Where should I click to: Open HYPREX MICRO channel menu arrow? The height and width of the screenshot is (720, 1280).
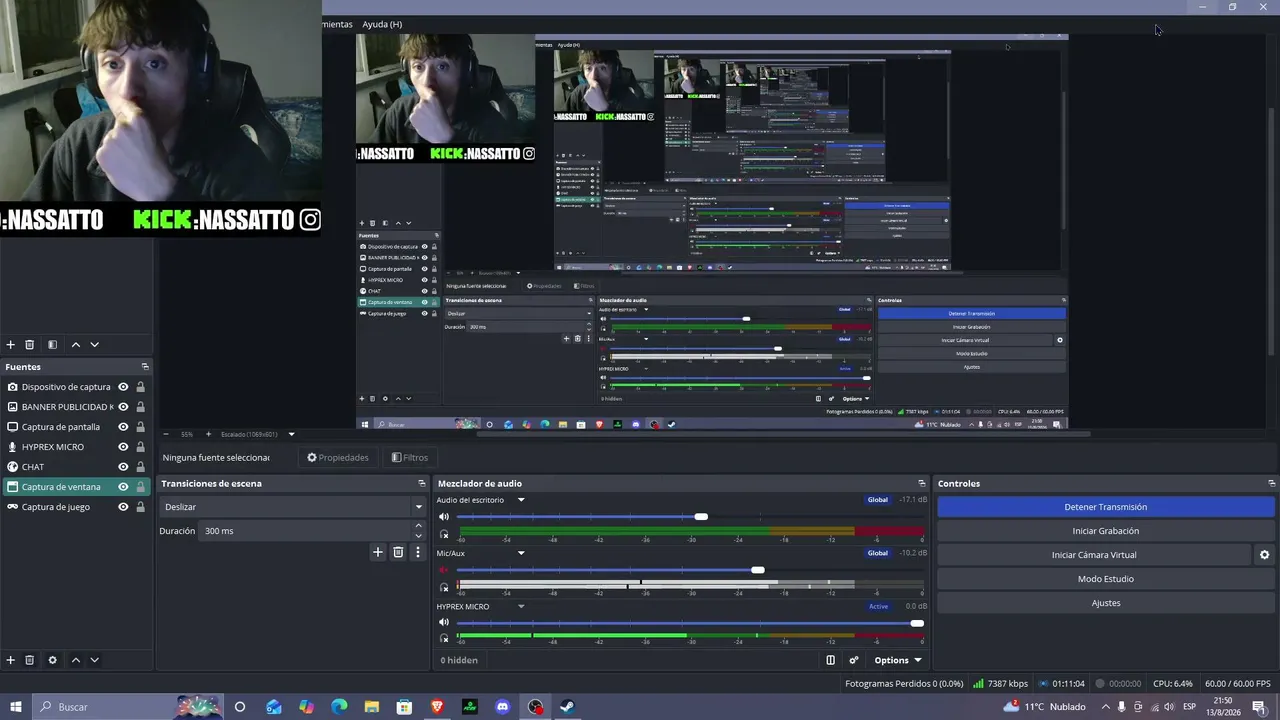[521, 606]
